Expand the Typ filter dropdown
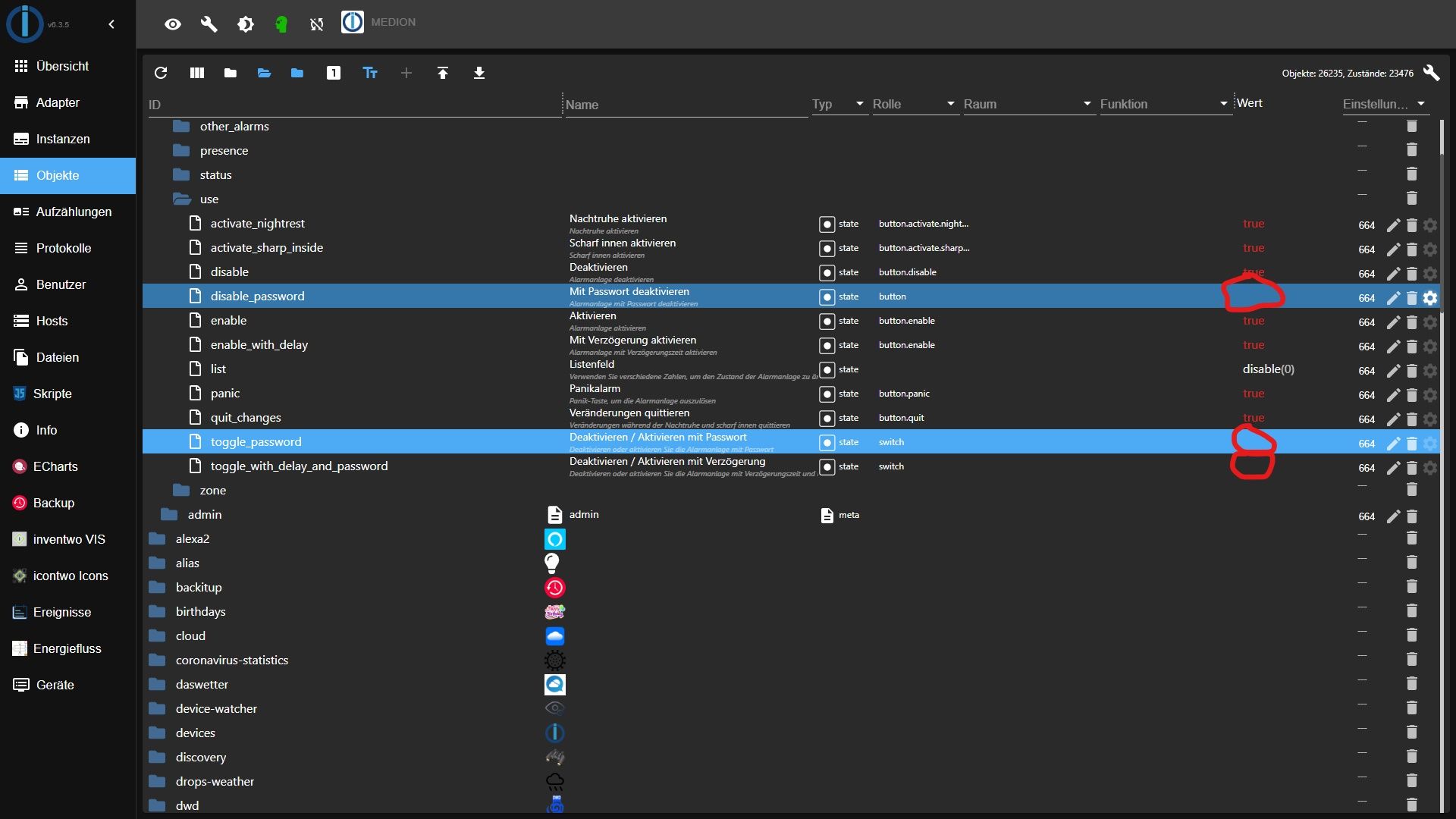 (x=858, y=104)
